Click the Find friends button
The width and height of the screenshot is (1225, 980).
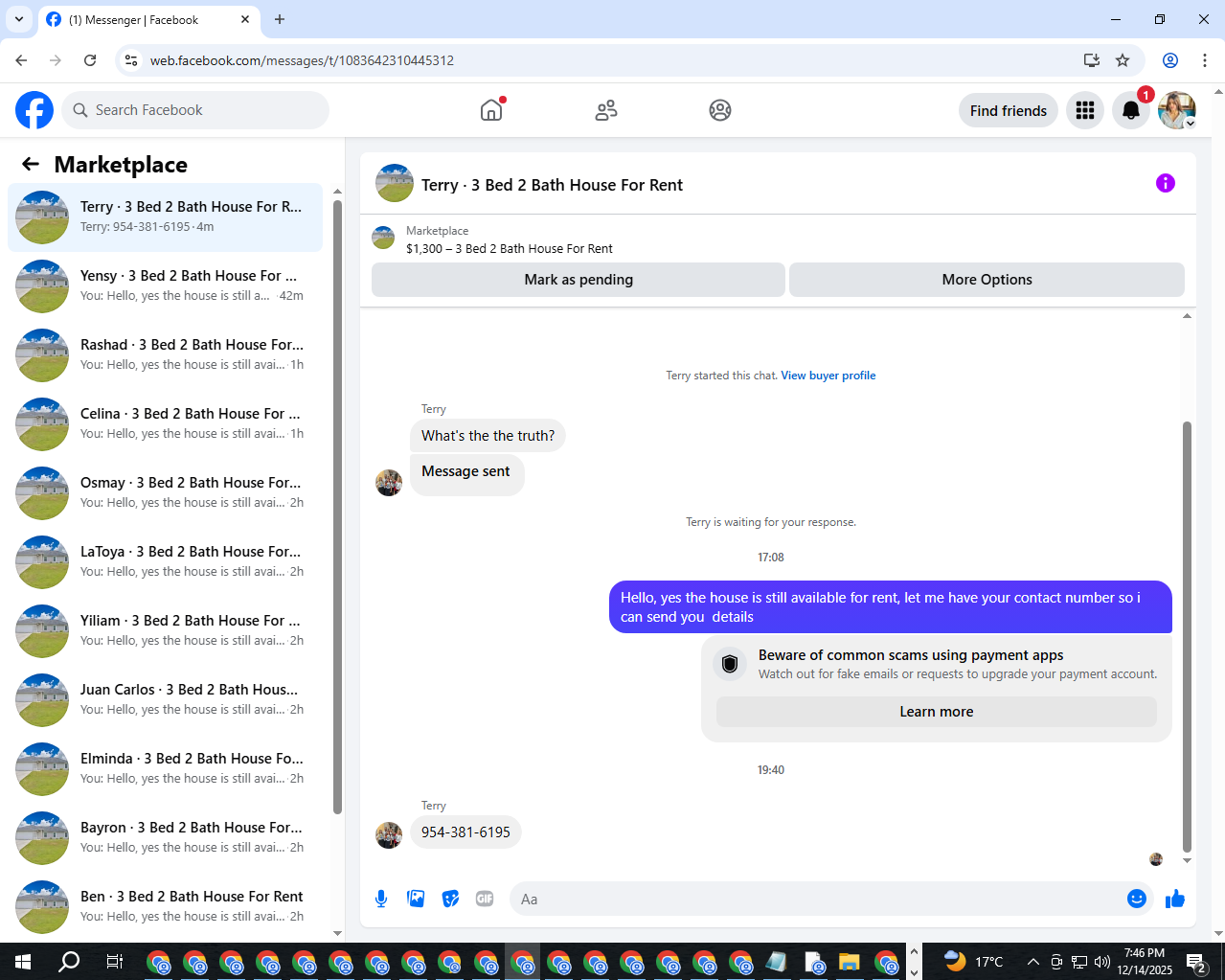1009,110
